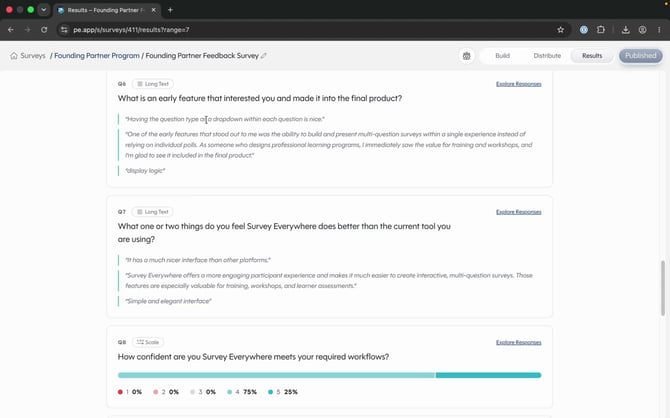Screen dimensions: 670x418
Task: Reload the current page
Action: tap(44, 29)
